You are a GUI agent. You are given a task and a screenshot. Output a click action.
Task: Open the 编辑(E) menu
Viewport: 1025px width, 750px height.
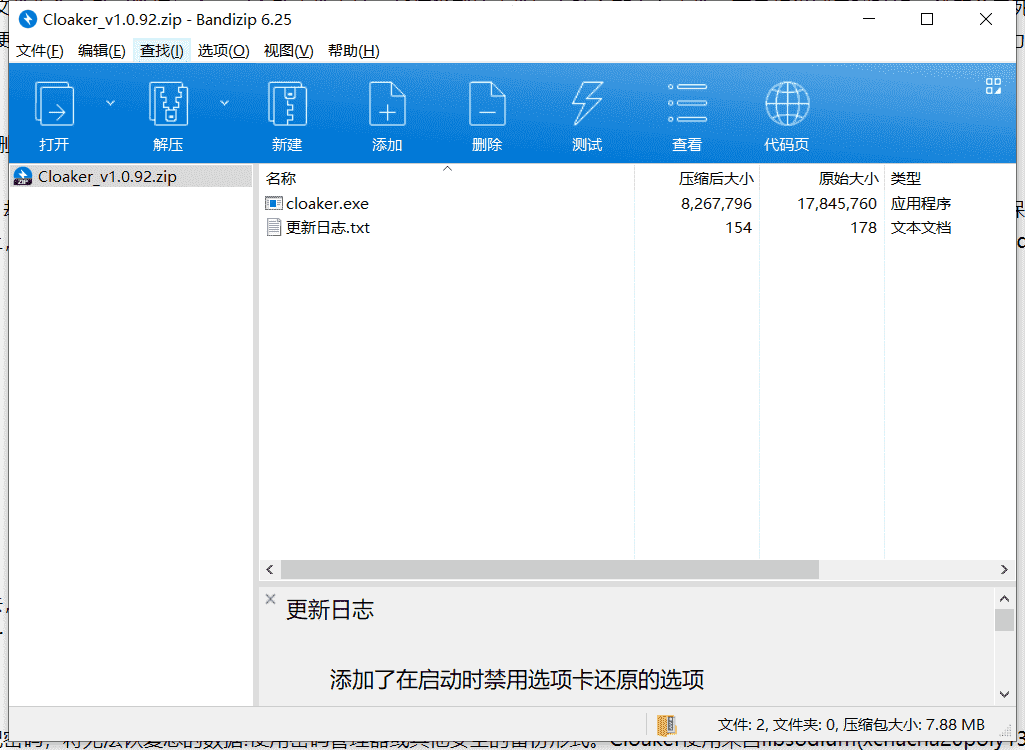point(101,51)
